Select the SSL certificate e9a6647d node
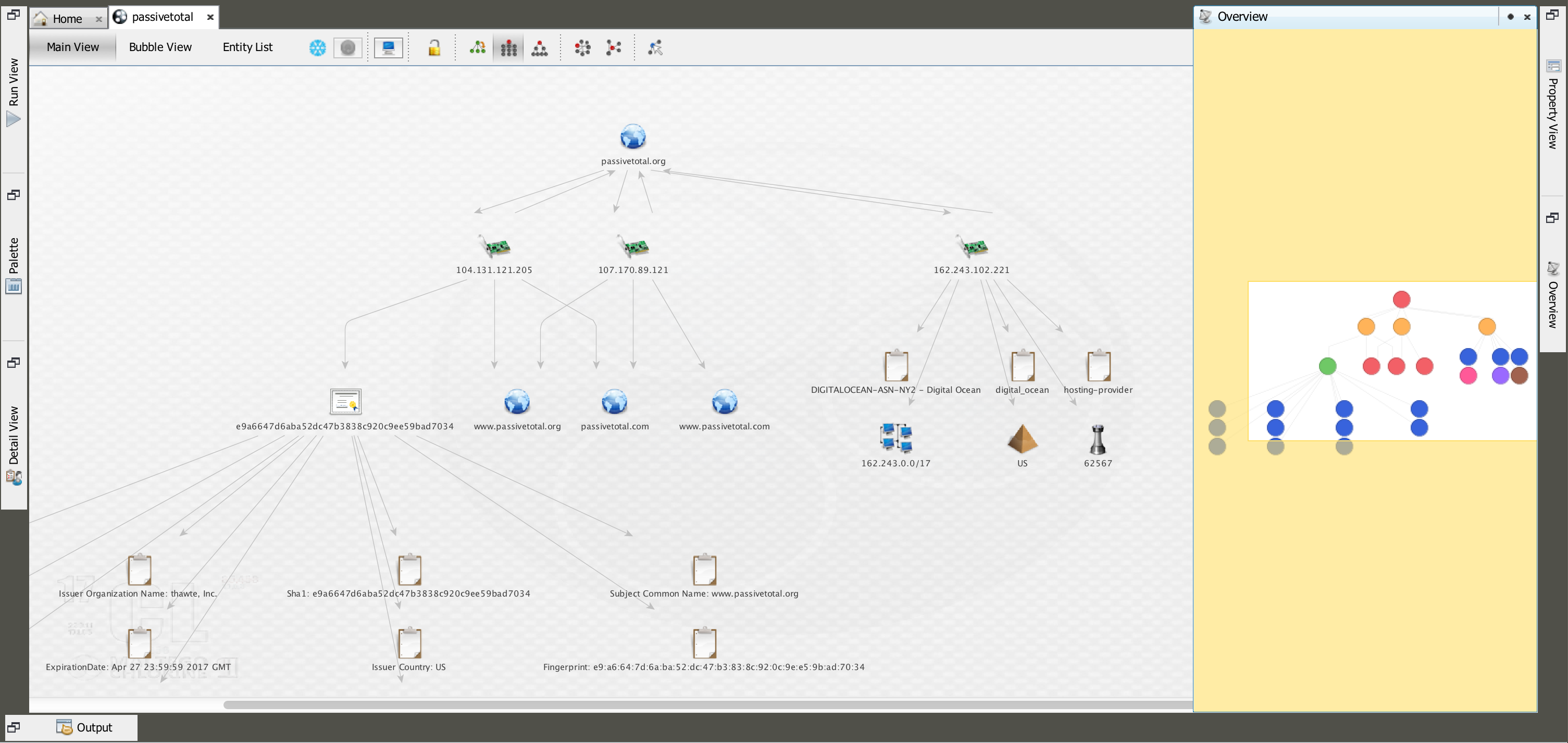The height and width of the screenshot is (743, 1568). 345,410
